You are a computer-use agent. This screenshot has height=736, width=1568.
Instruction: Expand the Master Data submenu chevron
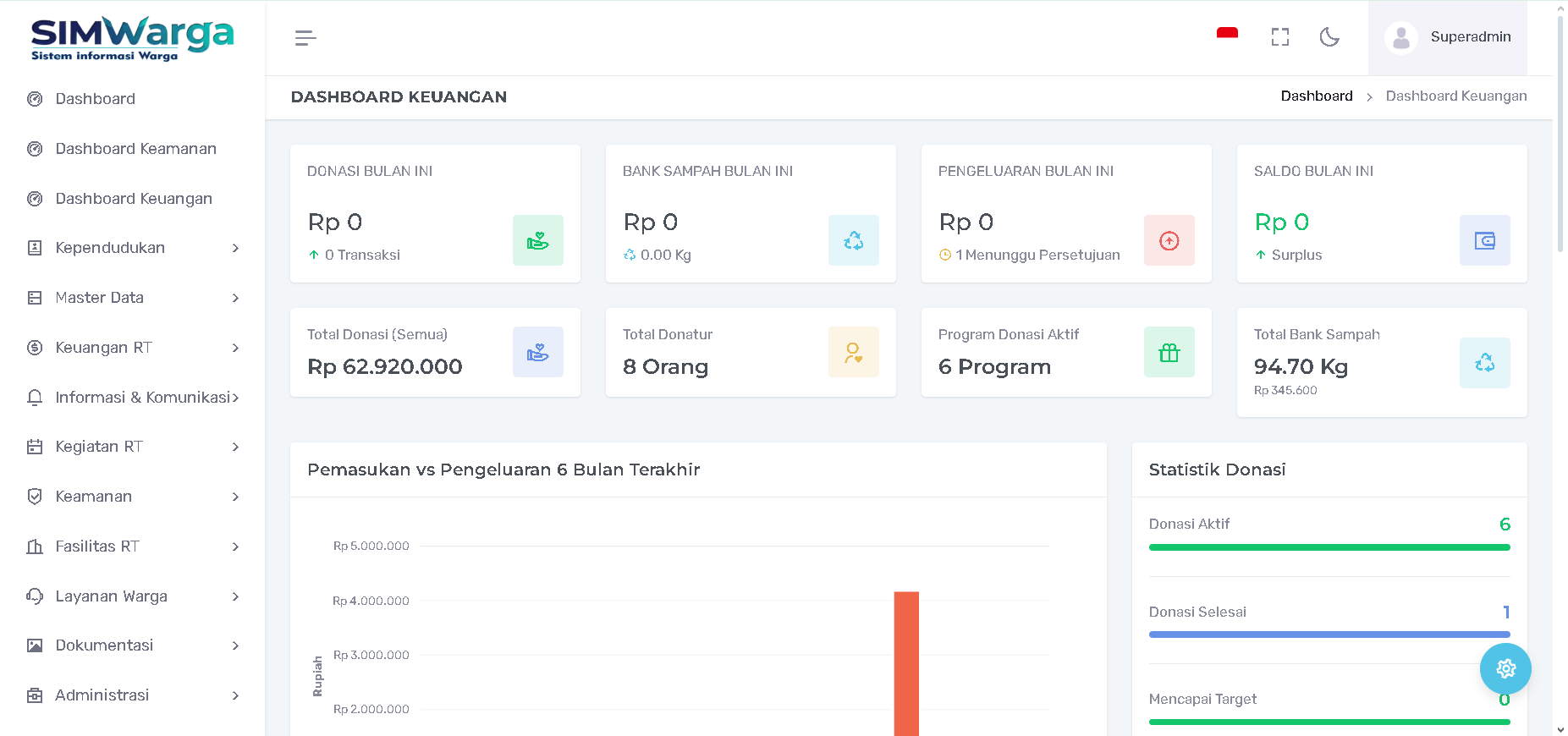(x=235, y=298)
